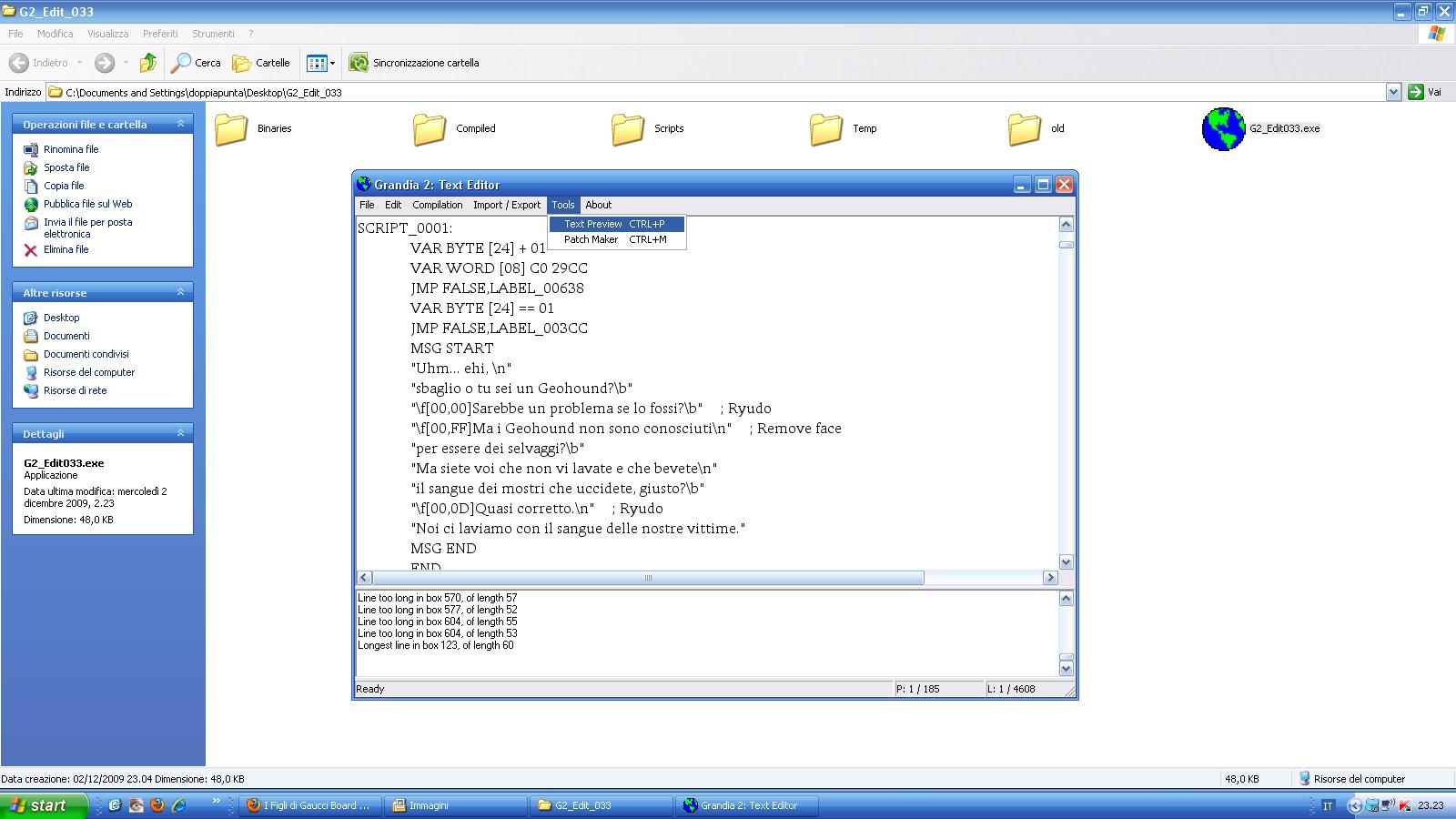Click the Firefox quick launch icon
1456x819 pixels.
[x=157, y=805]
